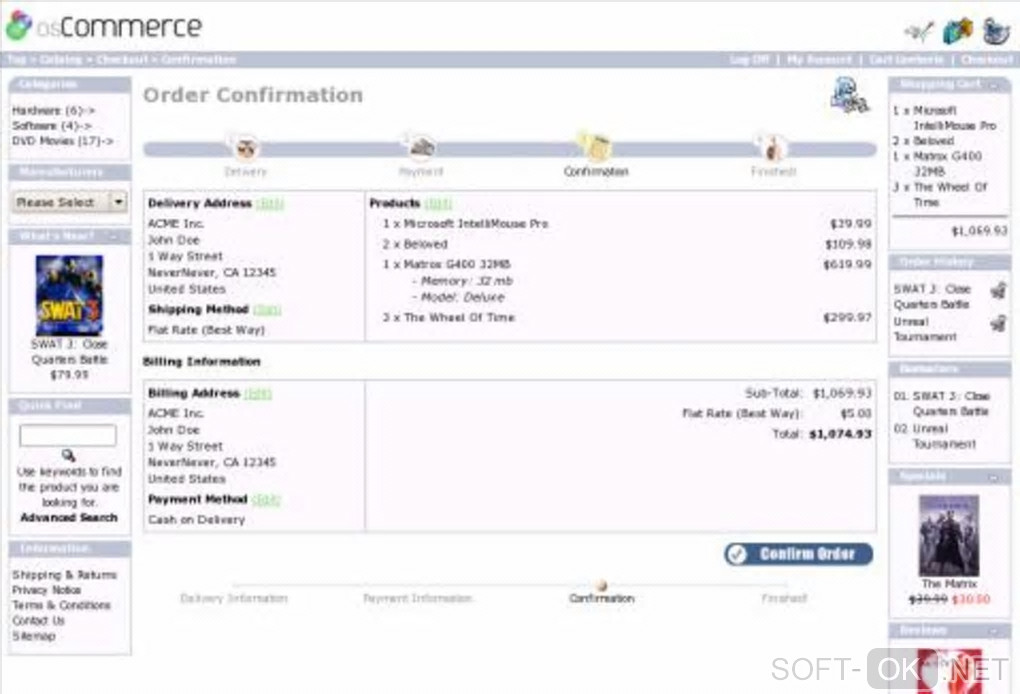
Task: Click the $1,074.93 total amount
Action: coord(840,434)
